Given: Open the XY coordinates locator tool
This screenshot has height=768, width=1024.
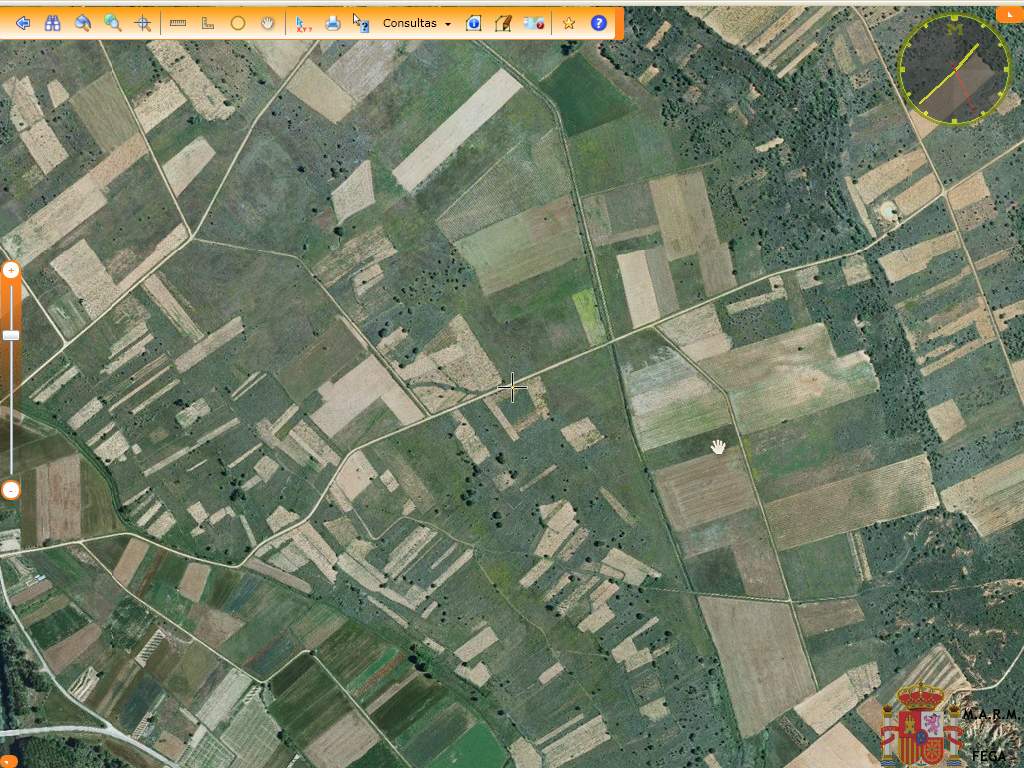Looking at the screenshot, I should (303, 23).
